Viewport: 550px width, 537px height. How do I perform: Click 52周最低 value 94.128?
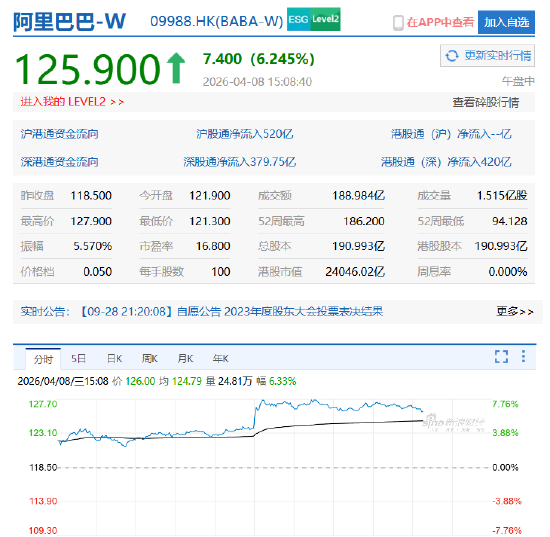pyautogui.click(x=510, y=221)
